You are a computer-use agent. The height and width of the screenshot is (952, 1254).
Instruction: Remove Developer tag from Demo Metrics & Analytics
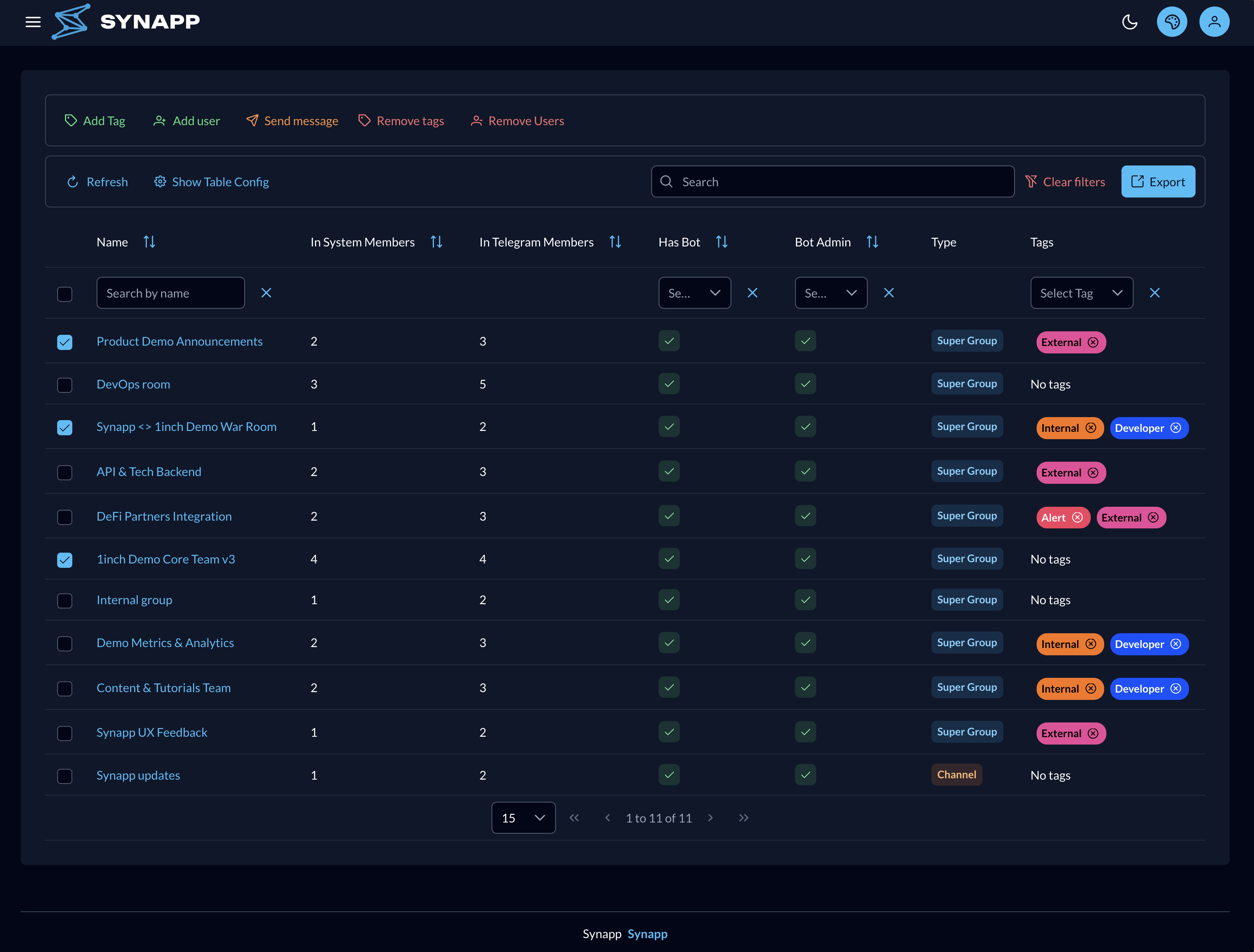pyautogui.click(x=1176, y=644)
